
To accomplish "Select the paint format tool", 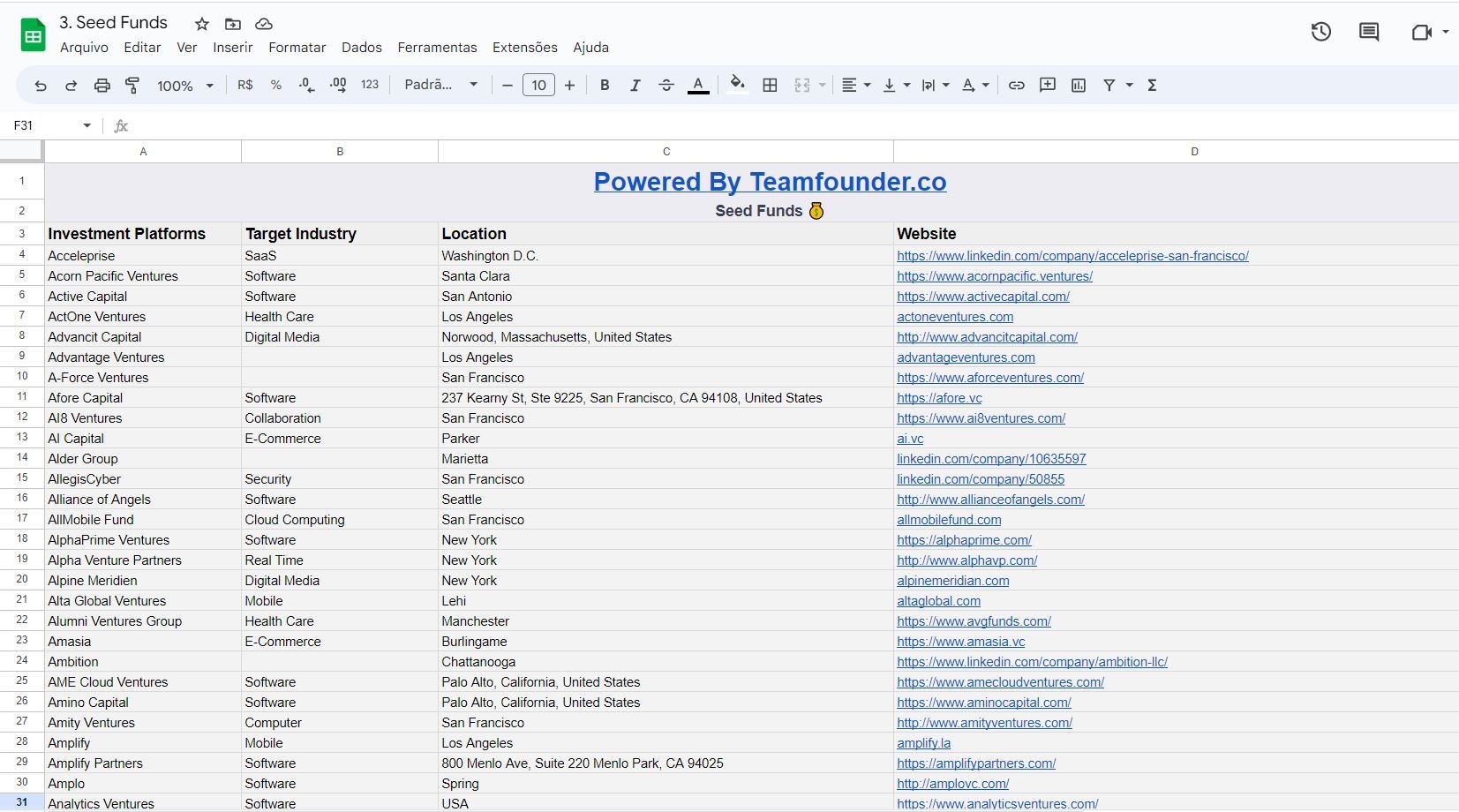I will click(x=132, y=86).
